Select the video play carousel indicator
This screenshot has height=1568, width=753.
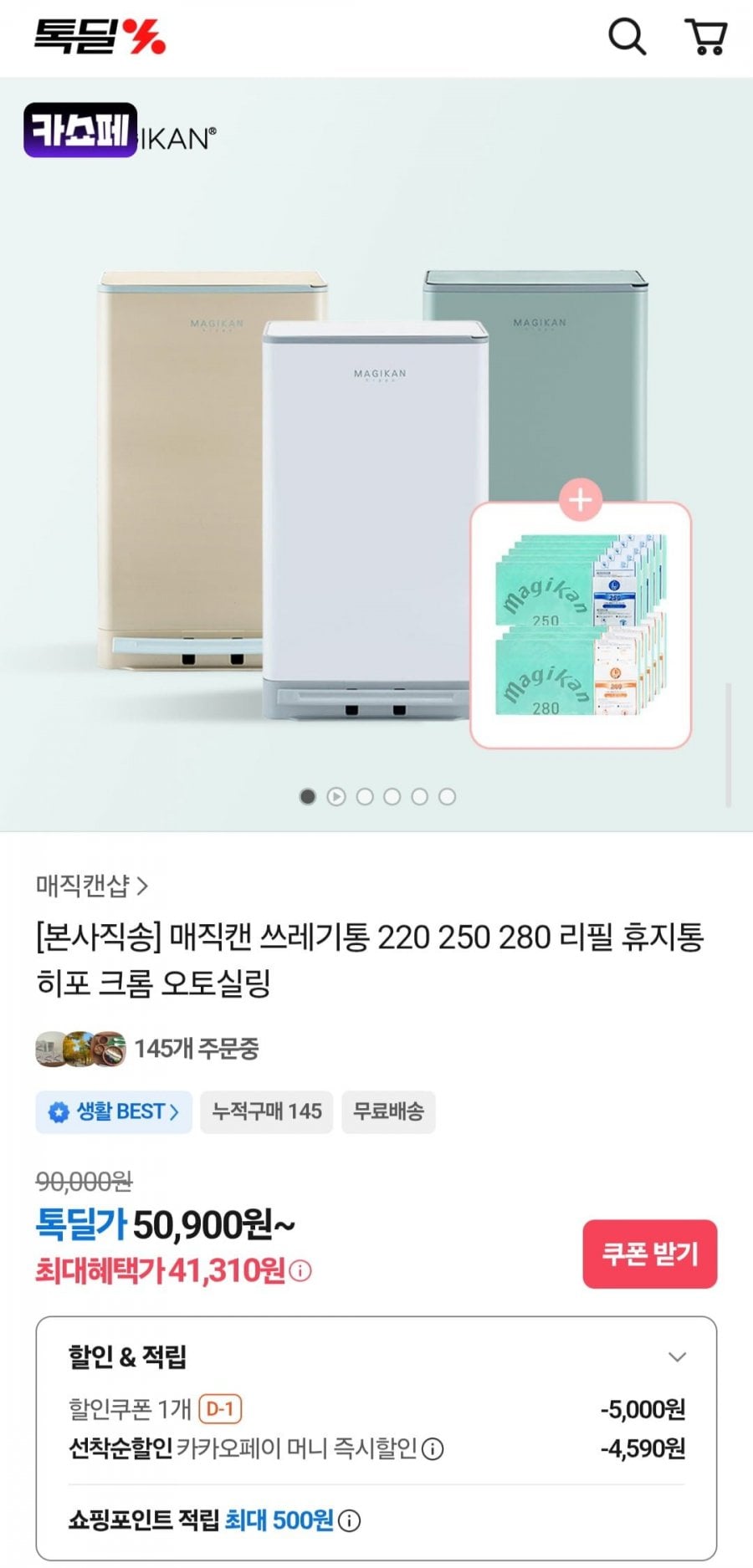coord(336,797)
